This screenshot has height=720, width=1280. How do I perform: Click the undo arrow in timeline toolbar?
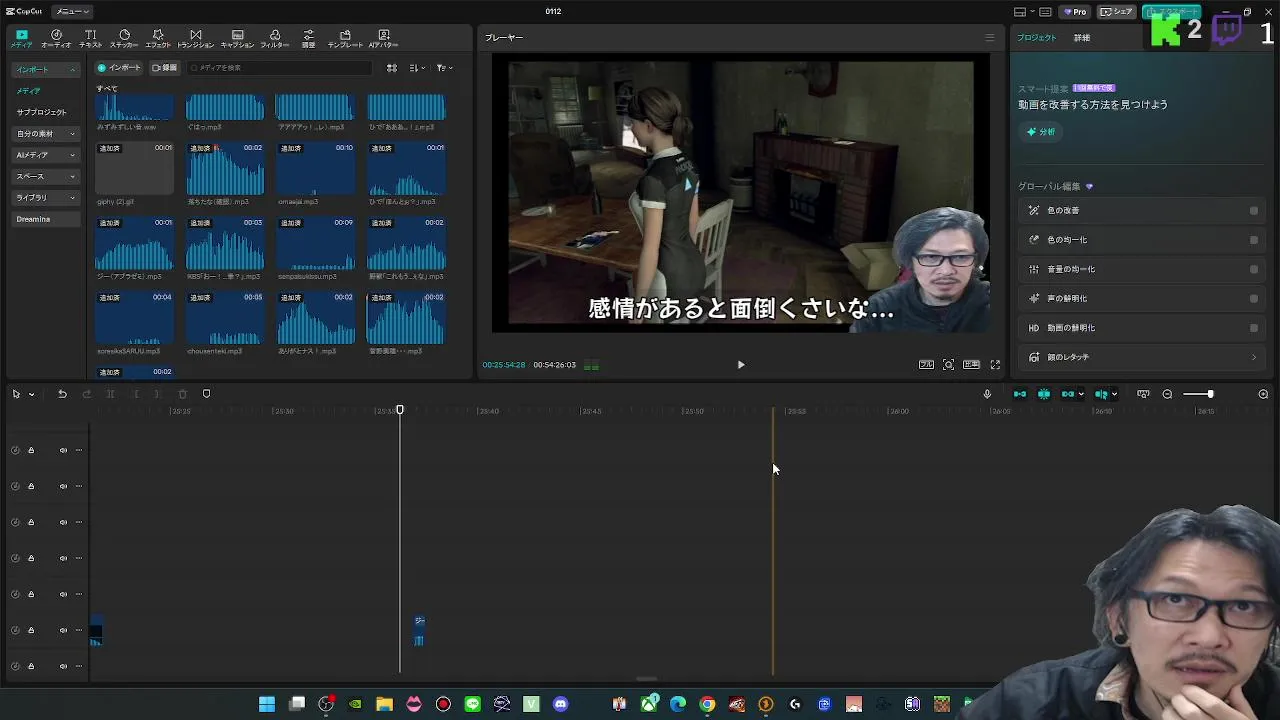(62, 394)
